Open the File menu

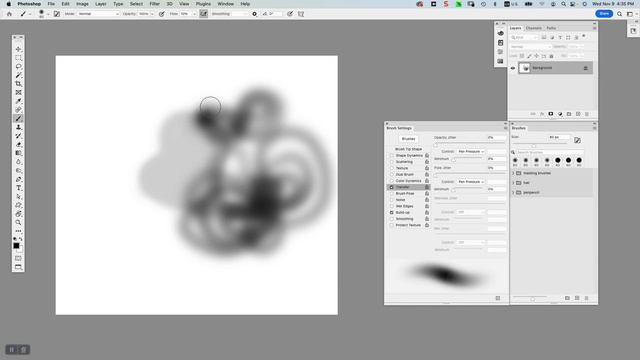(51, 4)
